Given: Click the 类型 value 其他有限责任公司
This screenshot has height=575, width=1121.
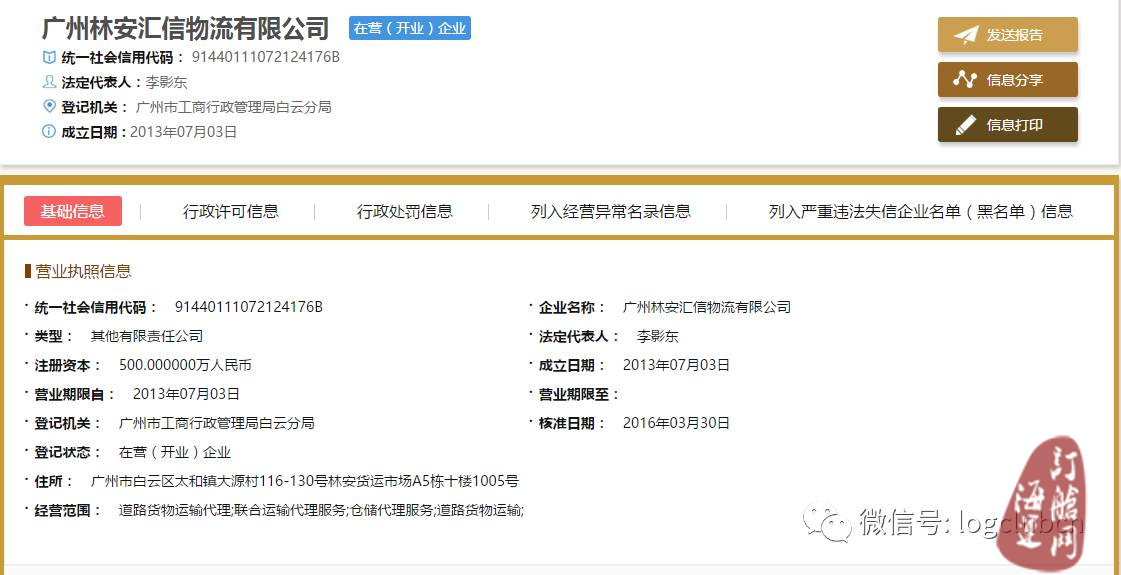Looking at the screenshot, I should [x=147, y=336].
